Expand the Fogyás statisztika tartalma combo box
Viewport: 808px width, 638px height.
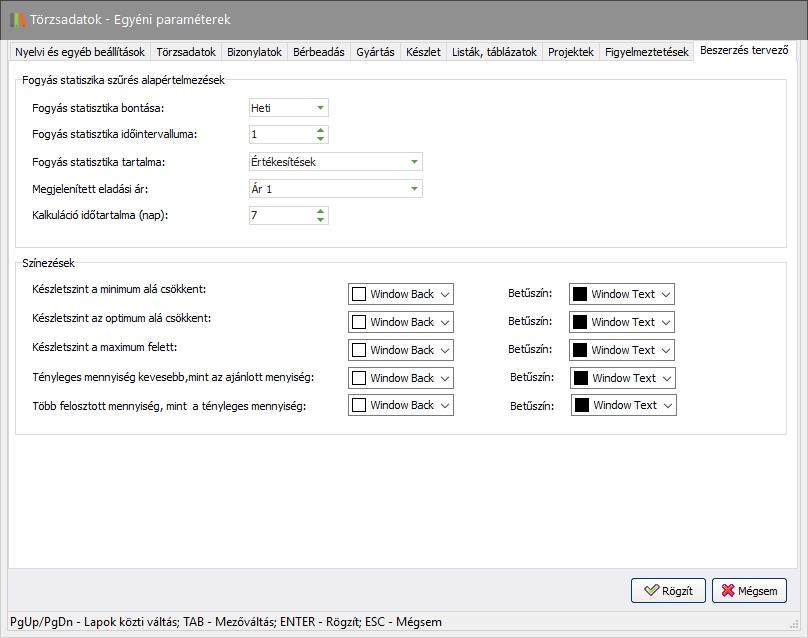coord(414,162)
